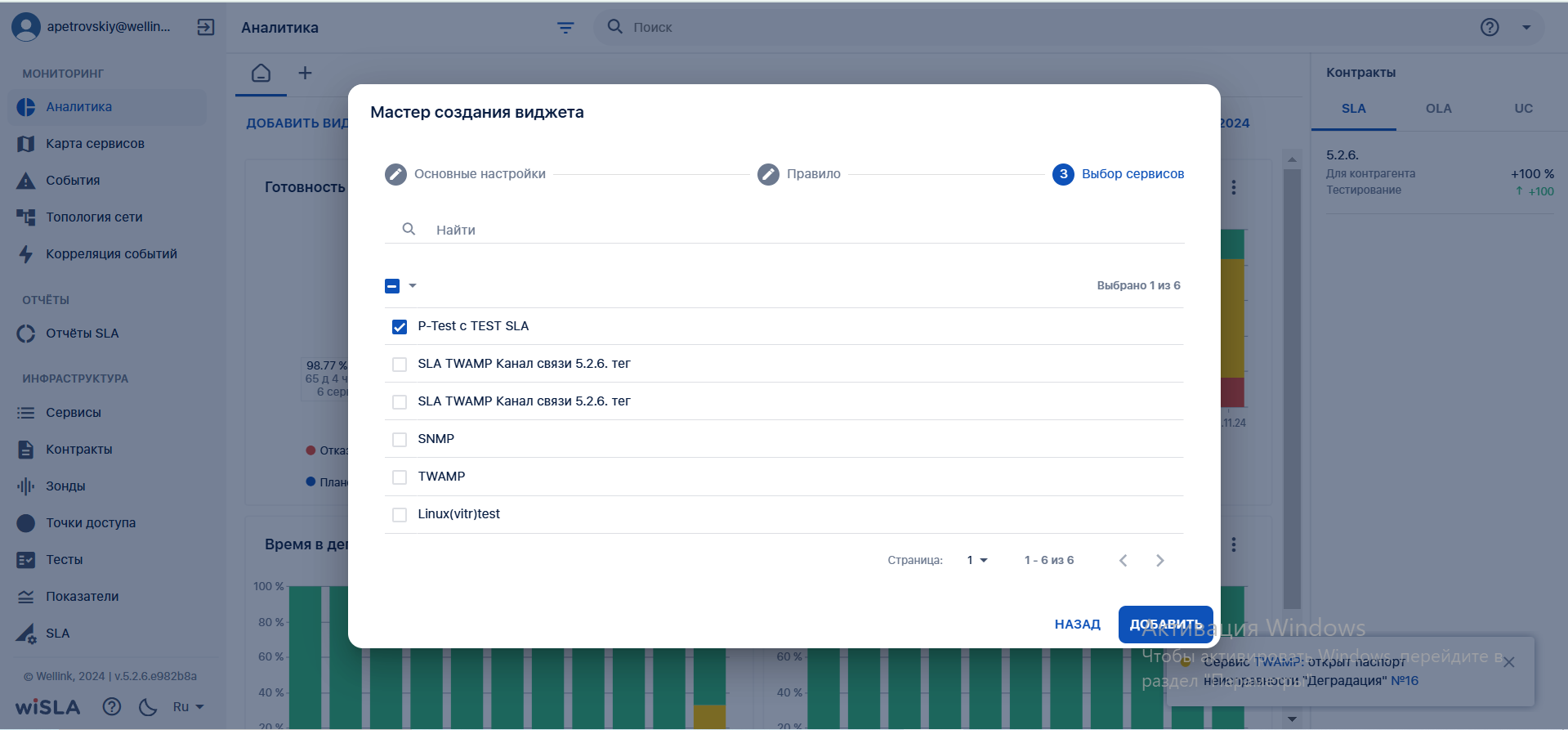Image resolution: width=1568 pixels, height=730 pixels.
Task: Open Точки доступа circle icon
Action: (x=26, y=523)
